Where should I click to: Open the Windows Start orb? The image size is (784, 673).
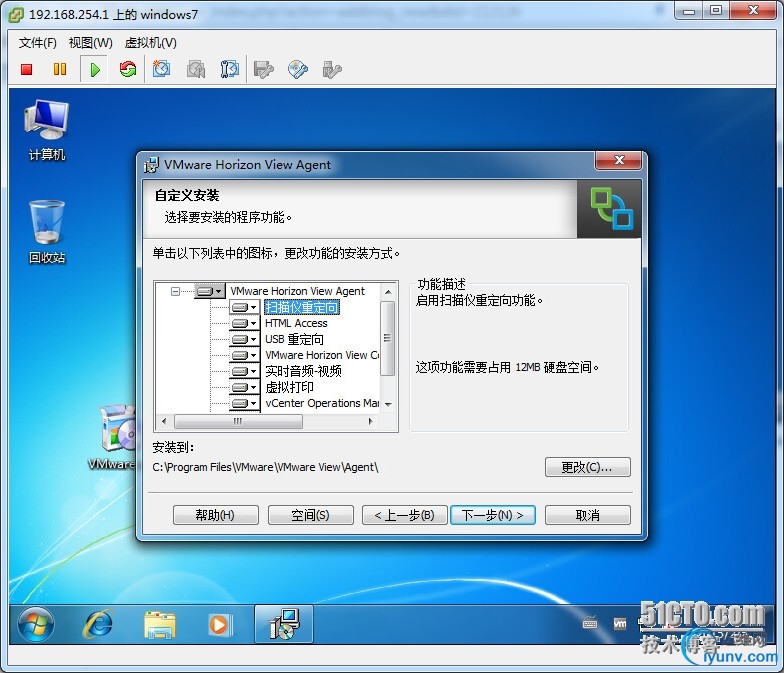[35, 624]
